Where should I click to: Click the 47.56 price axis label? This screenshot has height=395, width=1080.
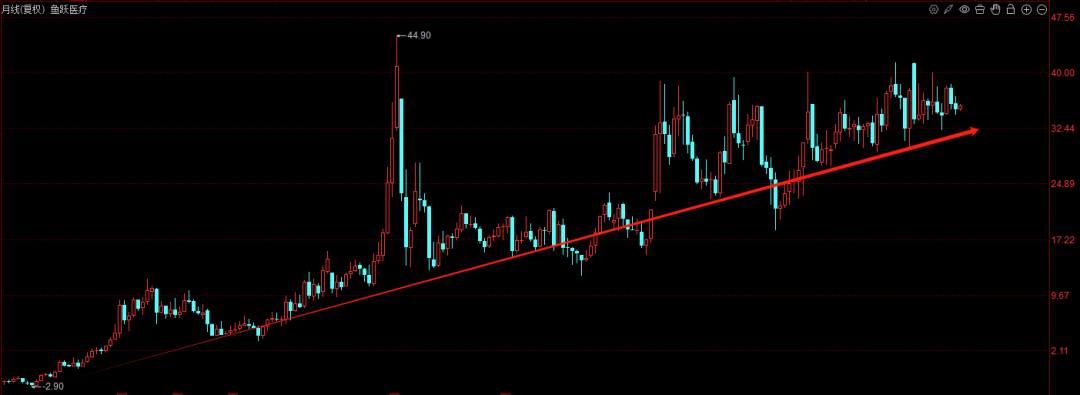click(1061, 20)
